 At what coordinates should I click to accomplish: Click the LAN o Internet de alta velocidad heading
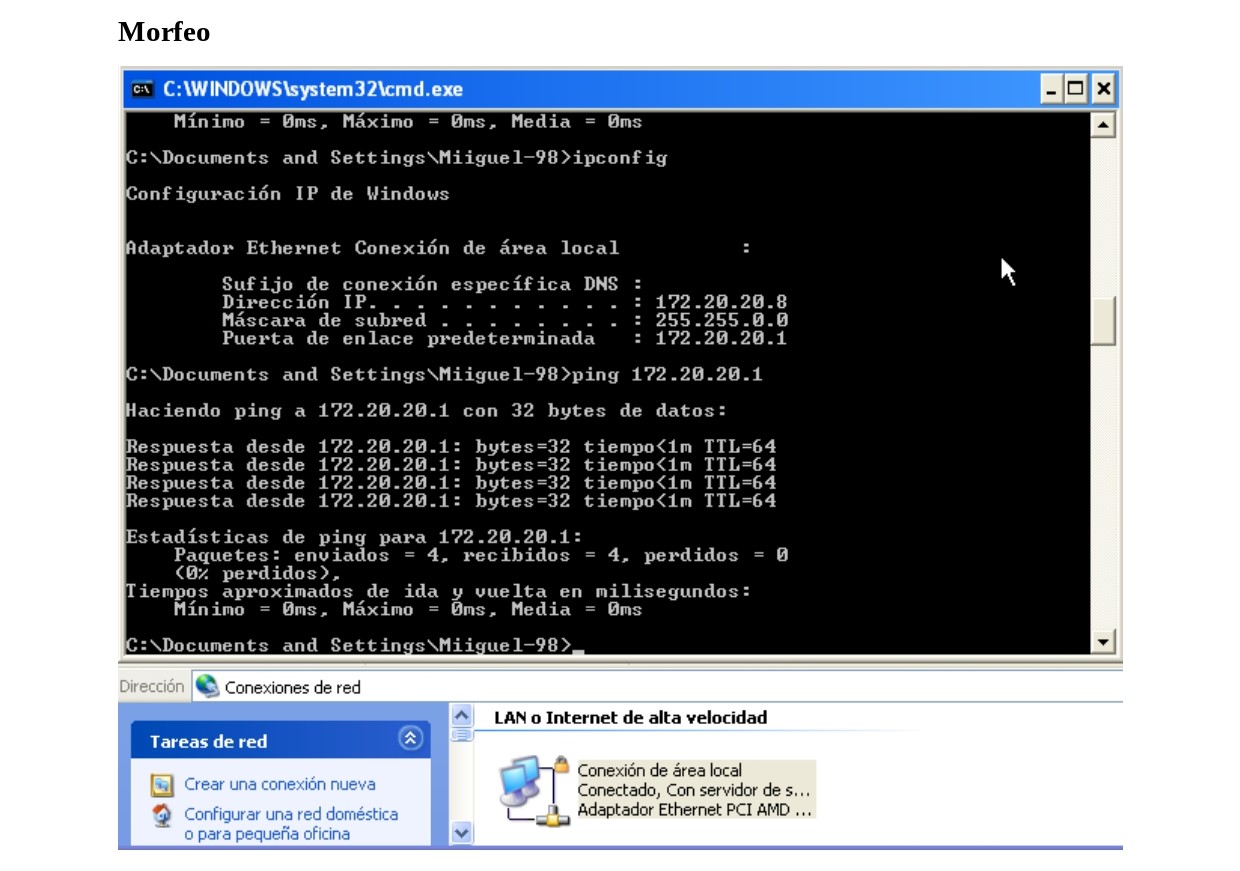[630, 717]
